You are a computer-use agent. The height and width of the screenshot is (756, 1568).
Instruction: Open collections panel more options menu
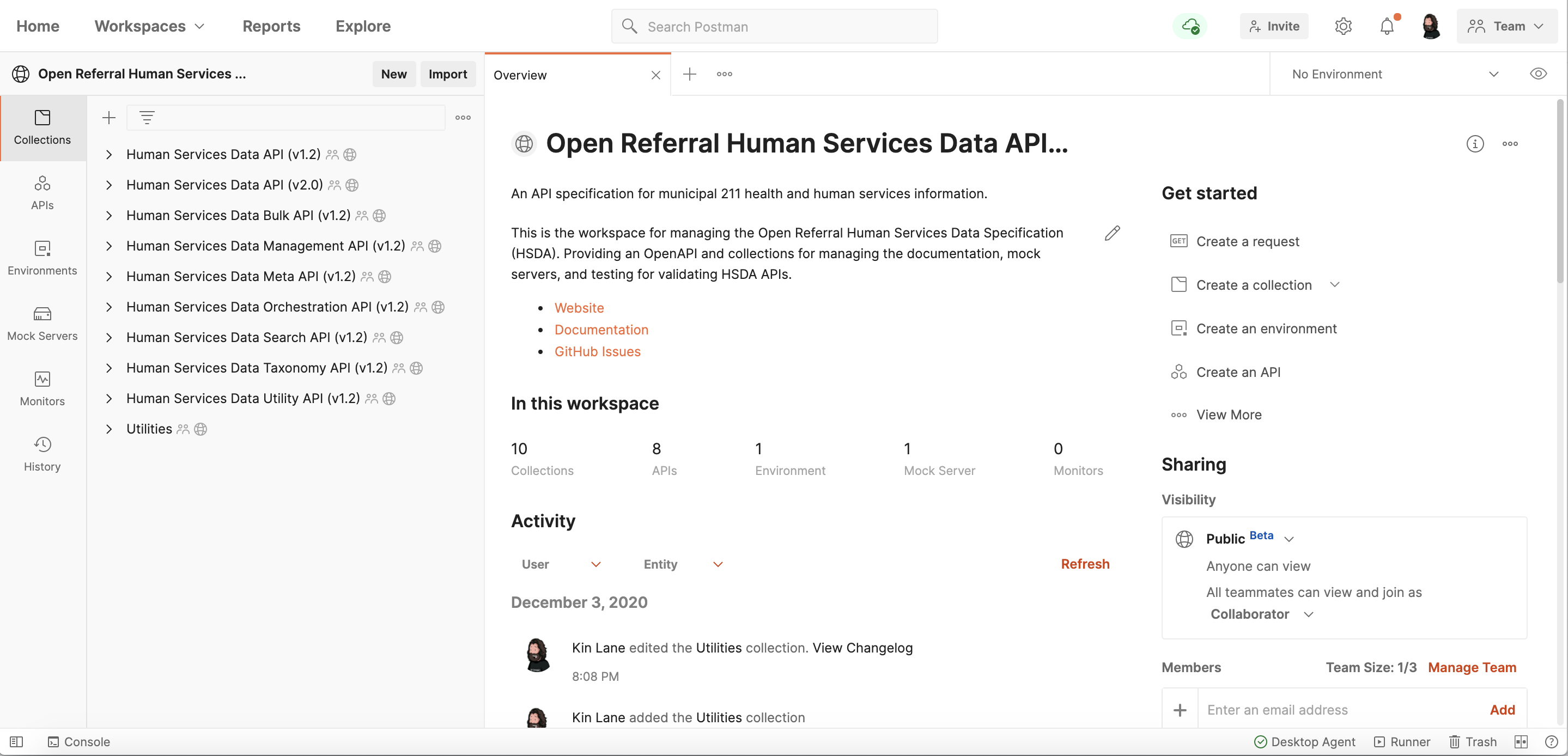463,118
